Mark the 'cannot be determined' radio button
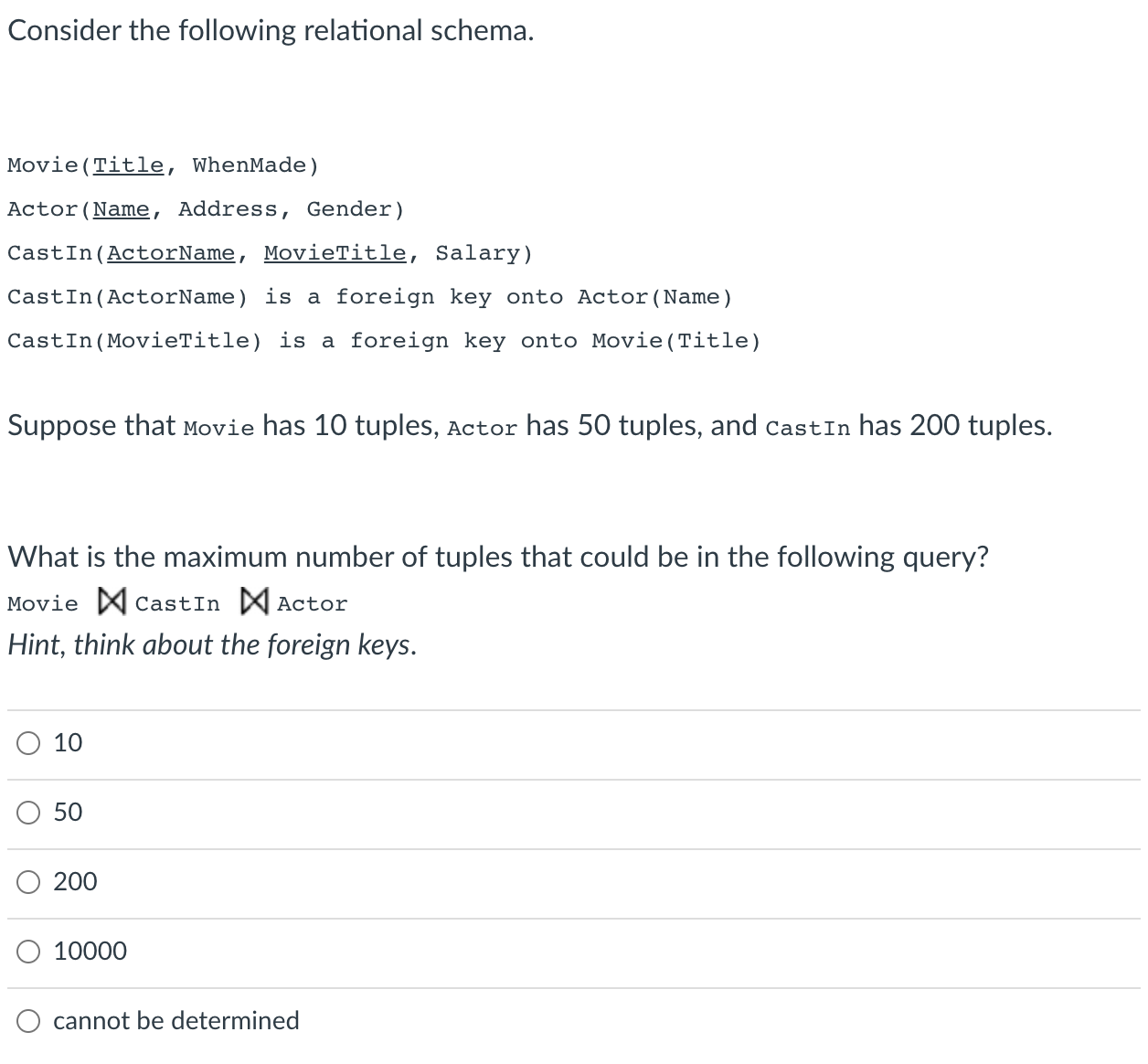 tap(28, 1021)
